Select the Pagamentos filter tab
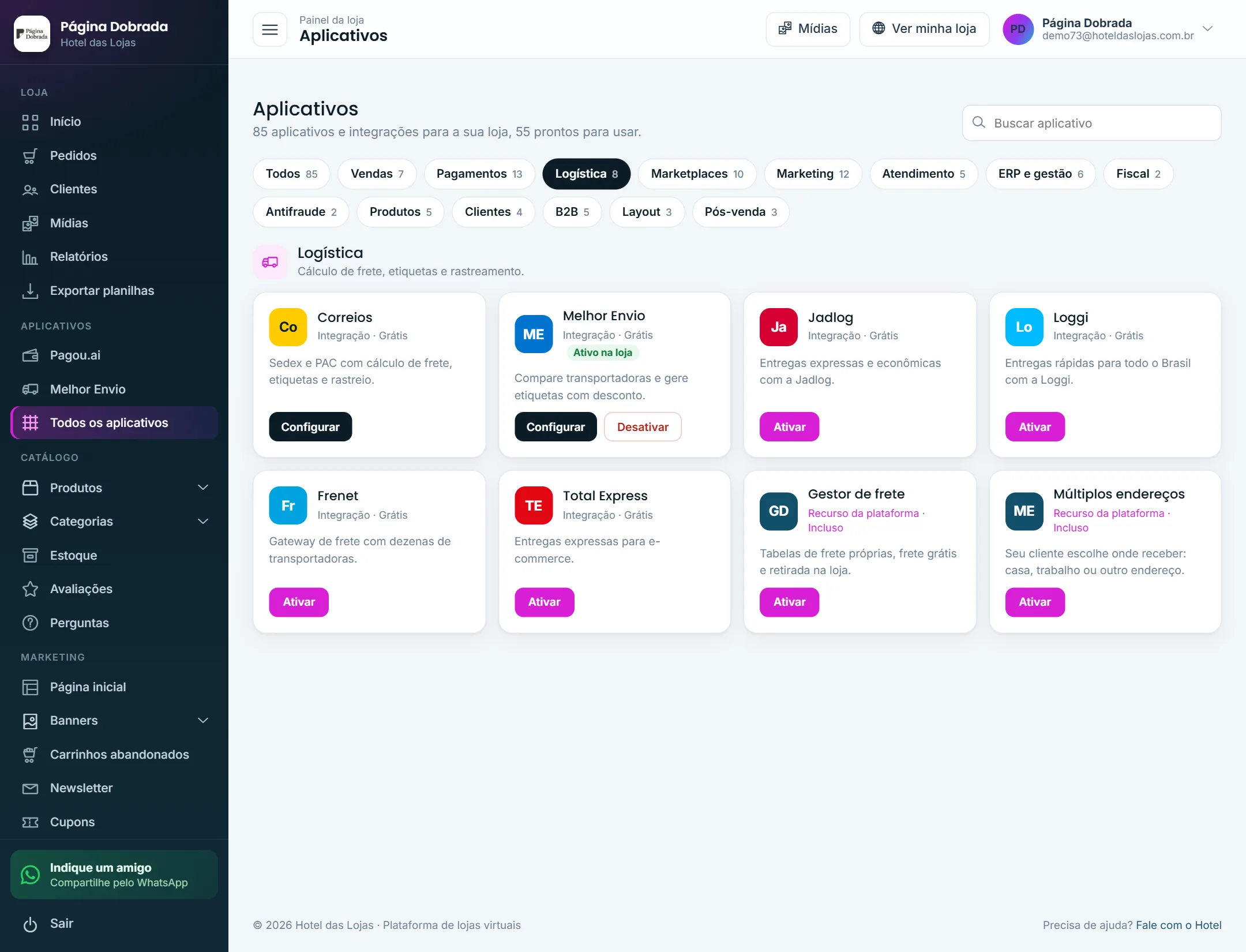The height and width of the screenshot is (952, 1246). pos(479,174)
